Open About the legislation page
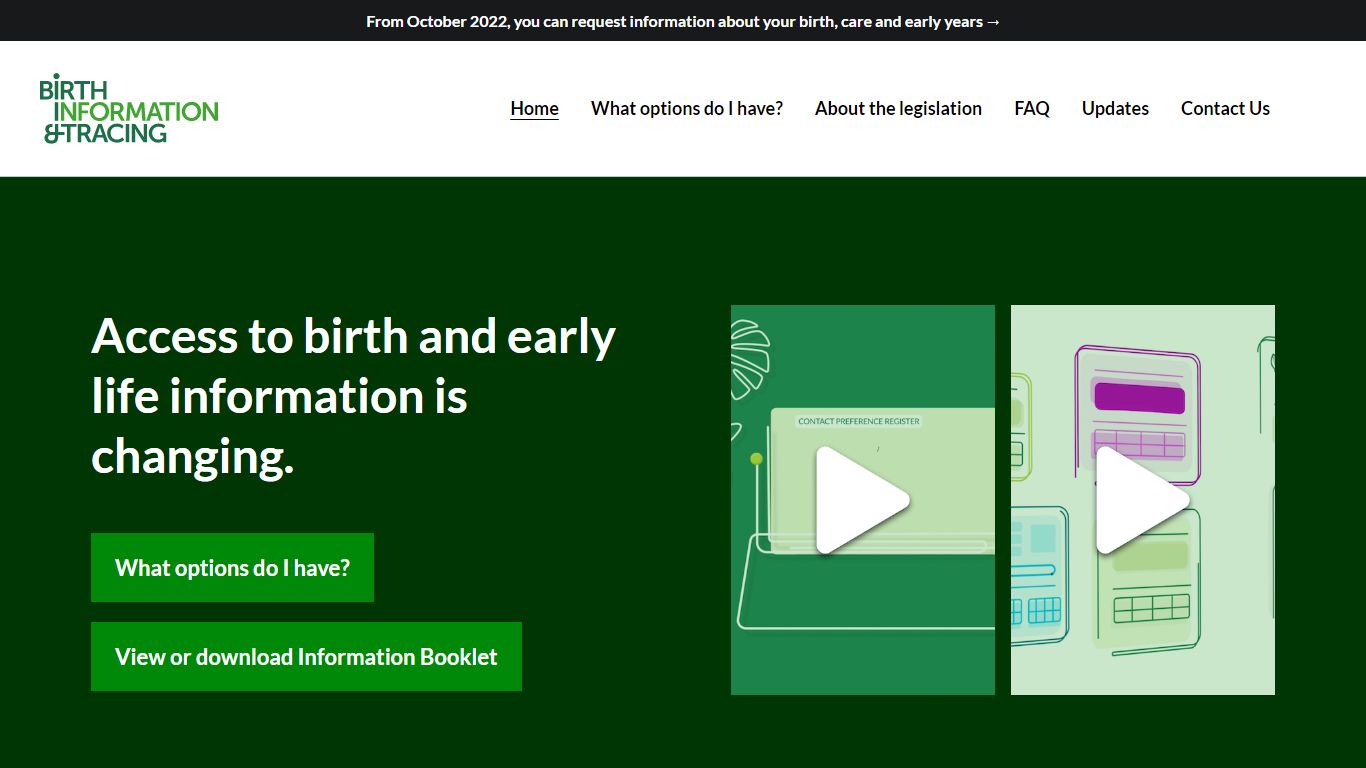Image resolution: width=1366 pixels, height=768 pixels. 898,108
